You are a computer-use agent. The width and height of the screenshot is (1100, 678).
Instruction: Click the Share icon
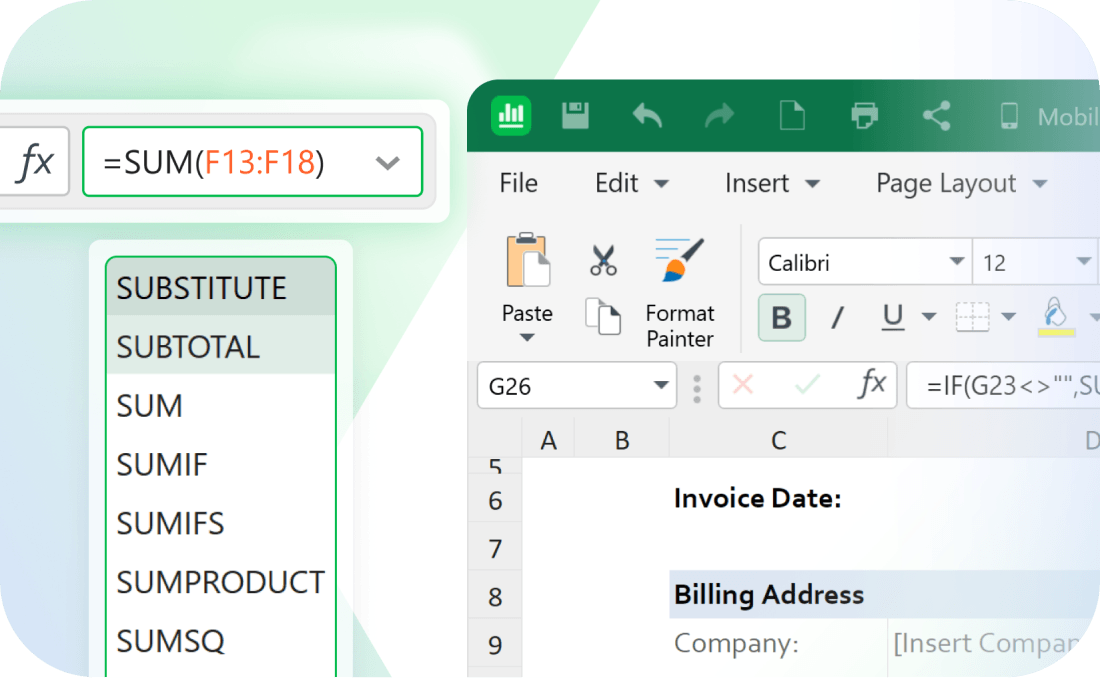click(x=936, y=116)
